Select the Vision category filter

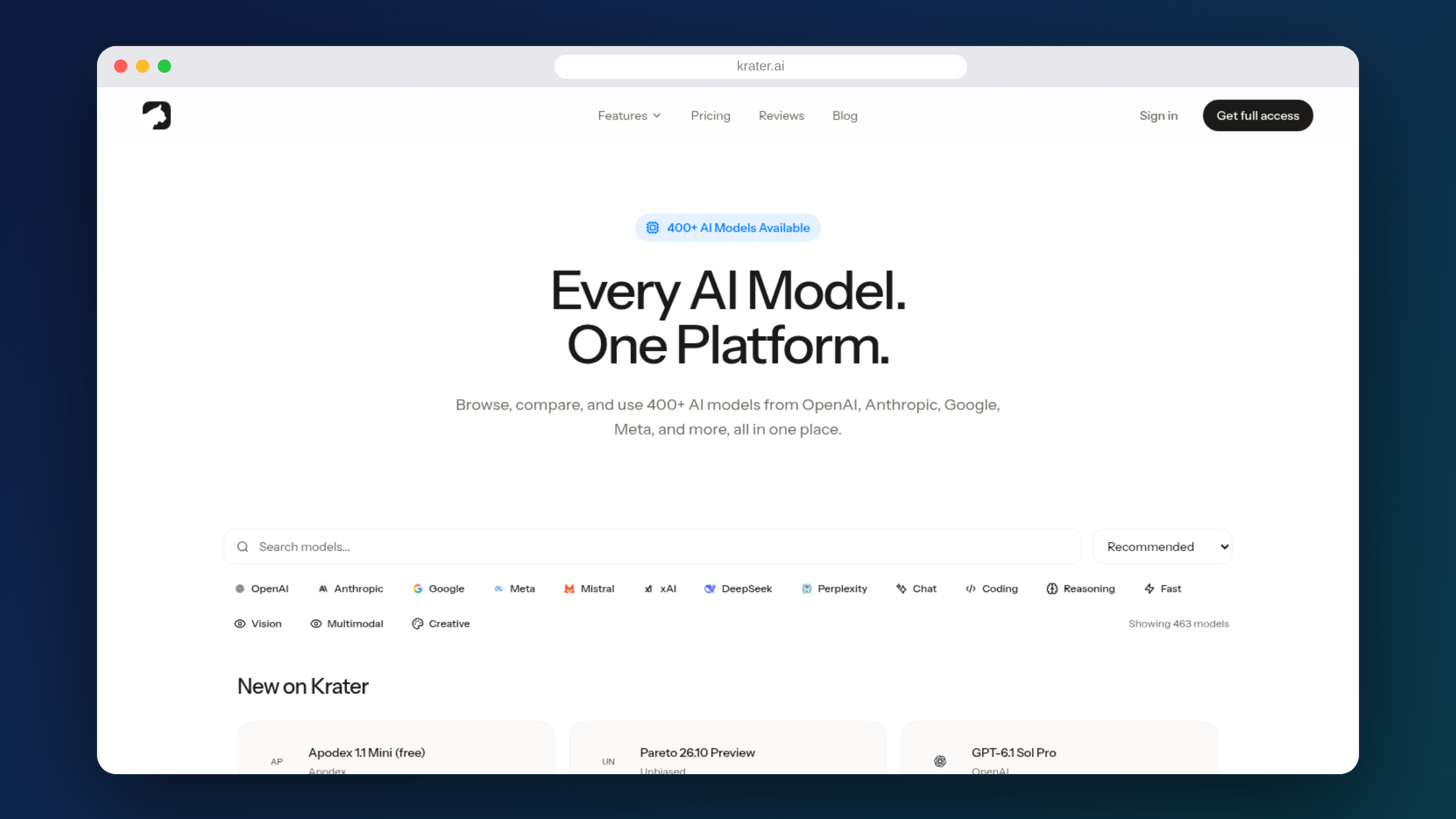point(258,624)
